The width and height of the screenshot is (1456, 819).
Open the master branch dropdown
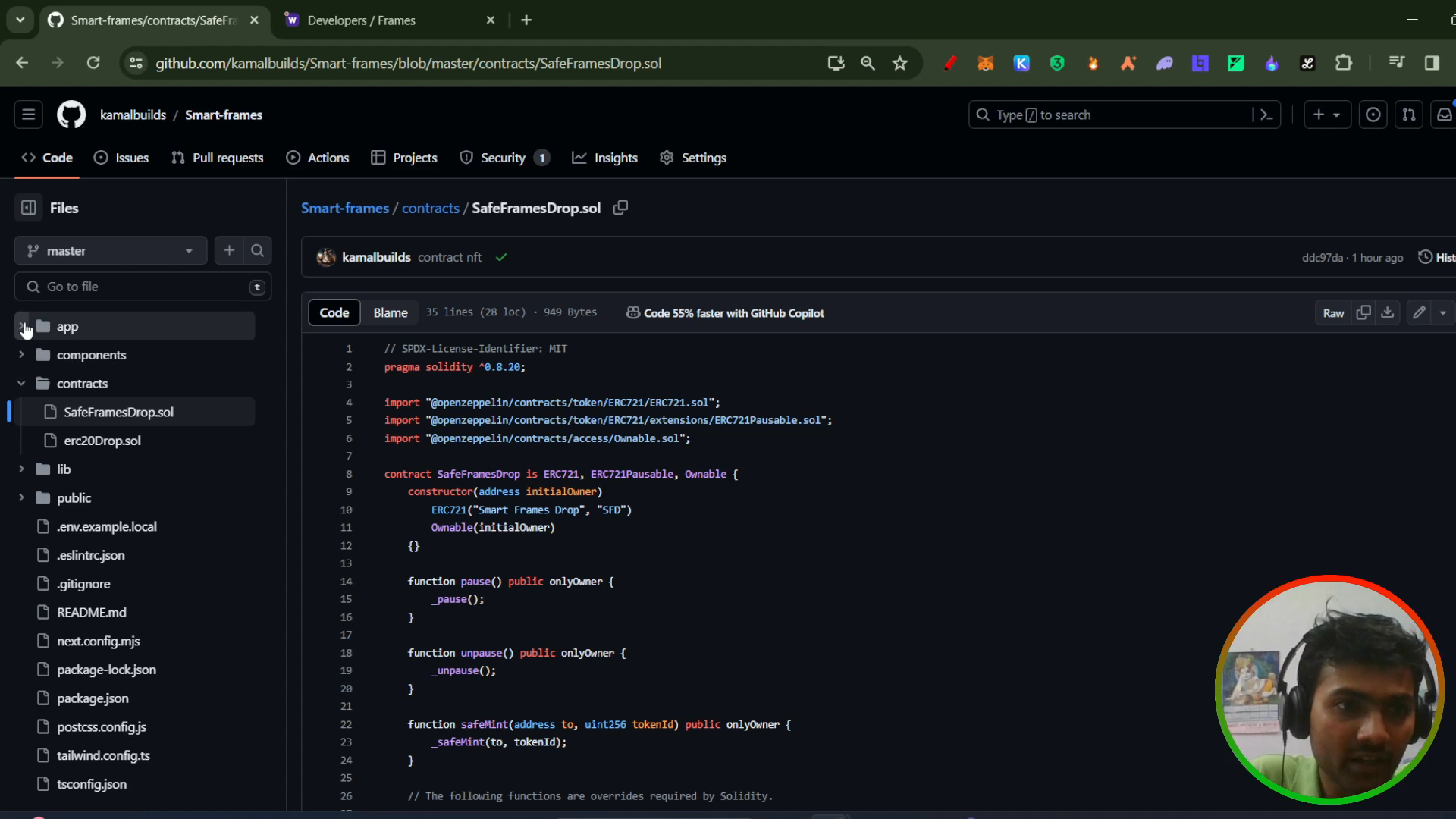111,251
